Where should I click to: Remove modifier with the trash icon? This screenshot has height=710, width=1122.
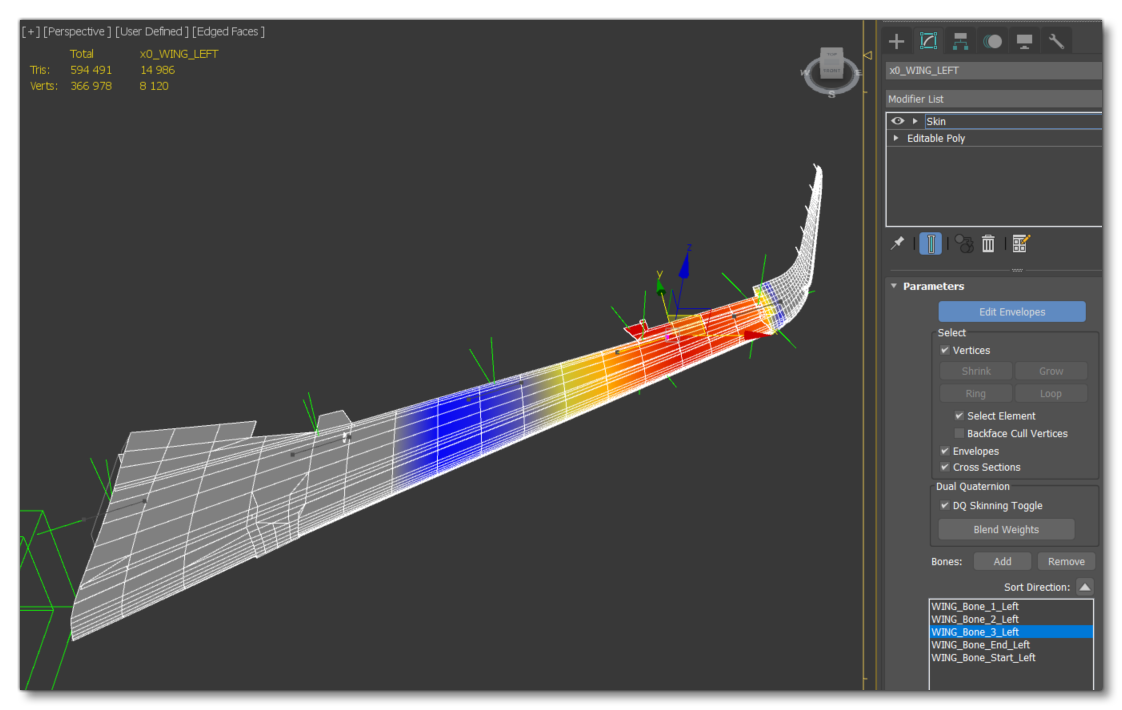988,243
